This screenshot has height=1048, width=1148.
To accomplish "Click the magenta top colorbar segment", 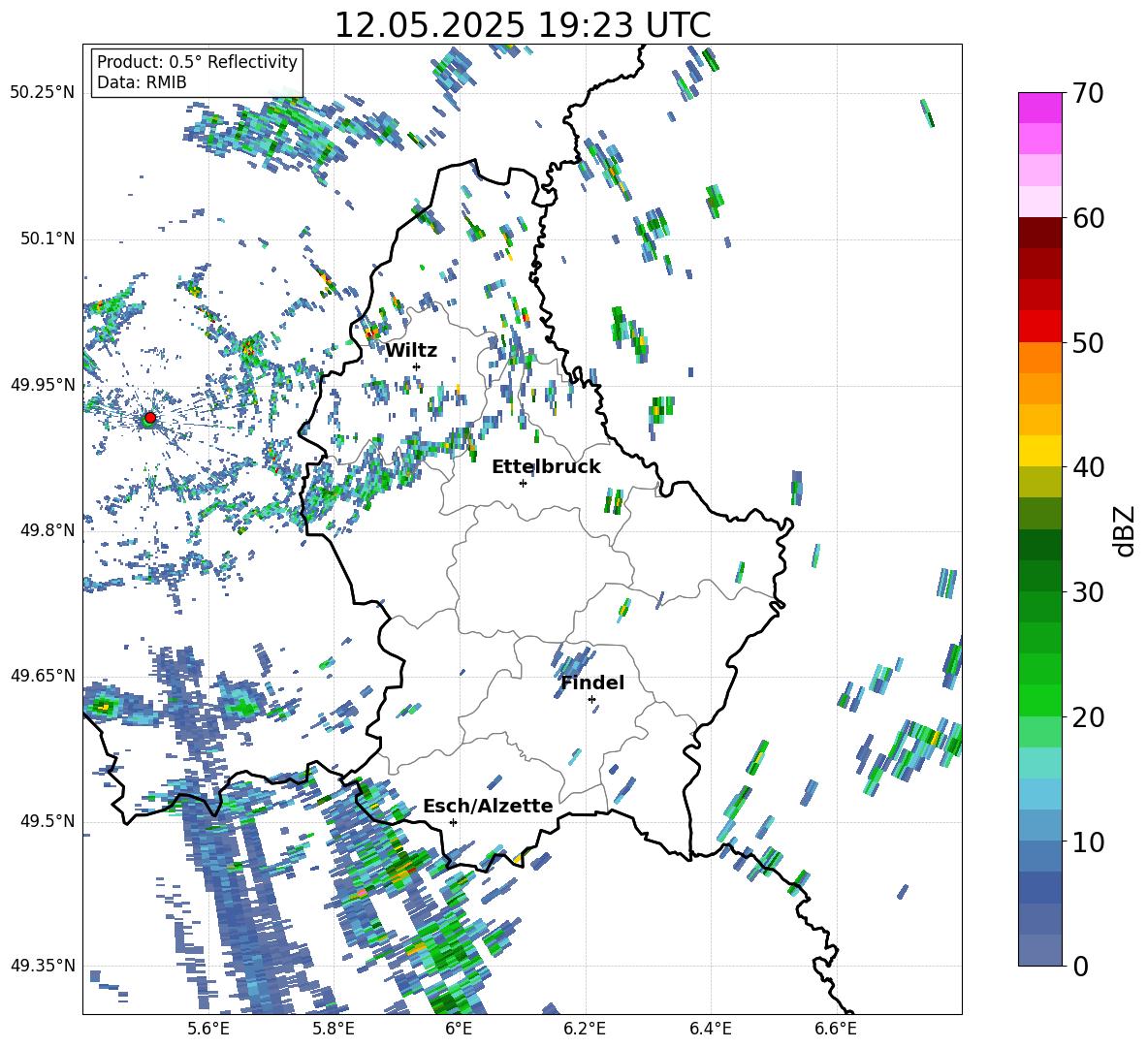I will tap(1040, 108).
